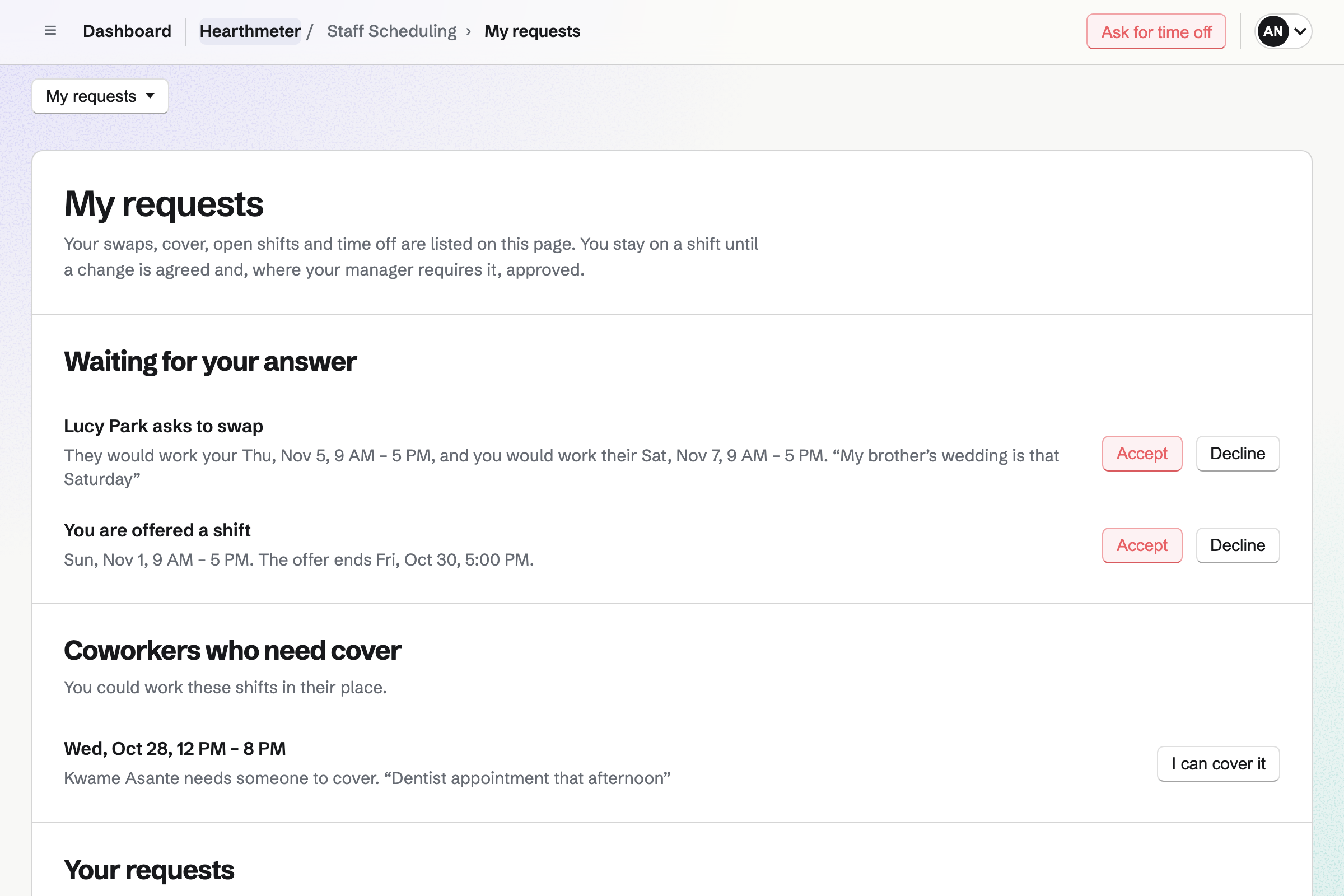Viewport: 1344px width, 896px height.
Task: Decline Lucy Park's swap request
Action: point(1238,454)
